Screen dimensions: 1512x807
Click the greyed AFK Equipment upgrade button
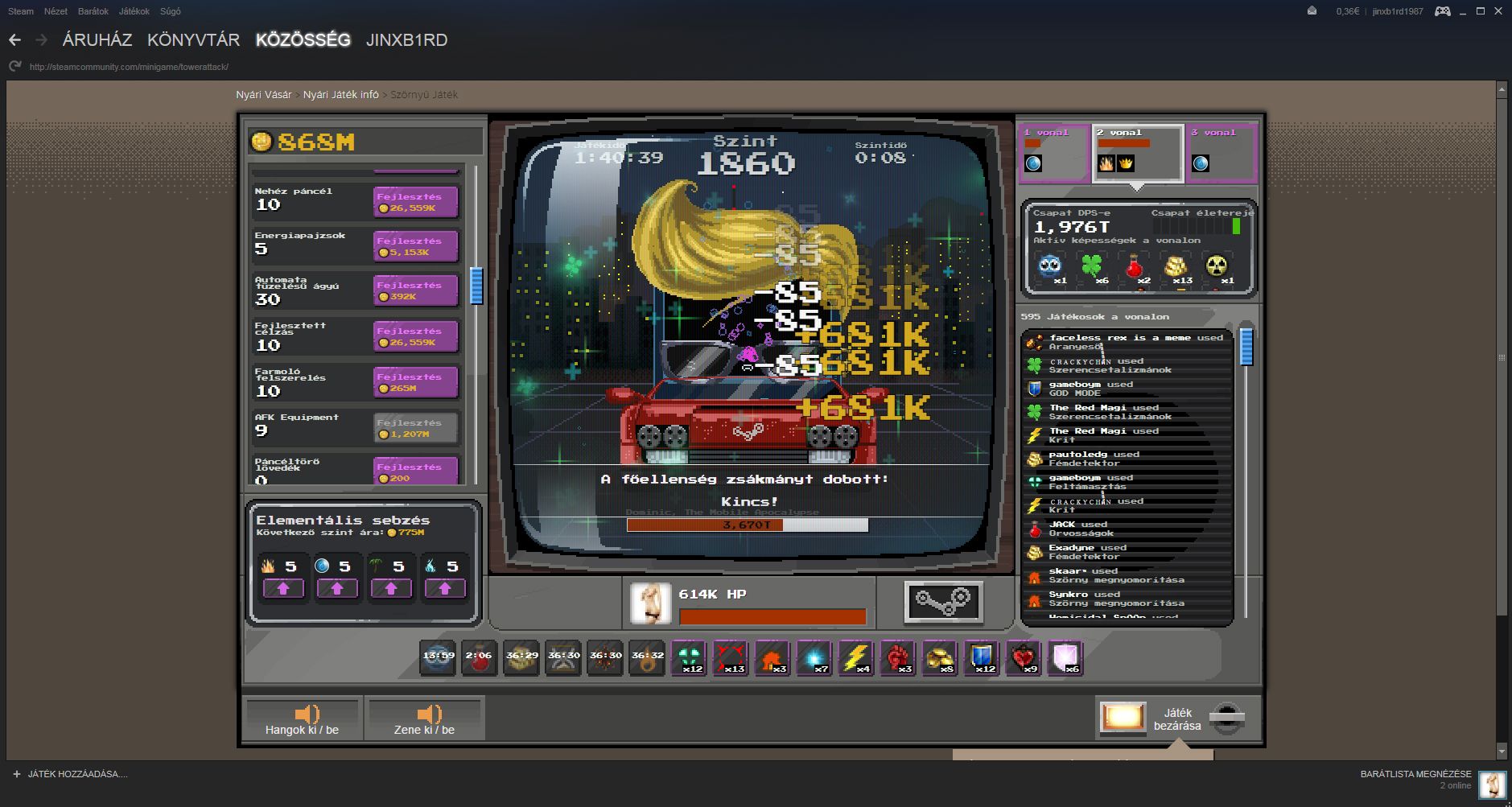pyautogui.click(x=416, y=428)
